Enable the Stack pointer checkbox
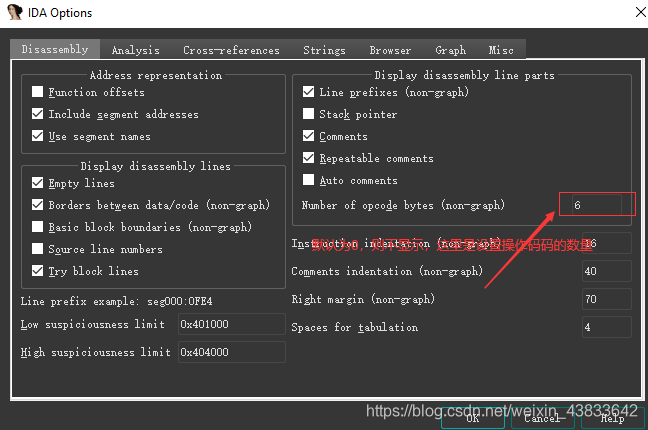This screenshot has width=648, height=430. click(x=308, y=114)
